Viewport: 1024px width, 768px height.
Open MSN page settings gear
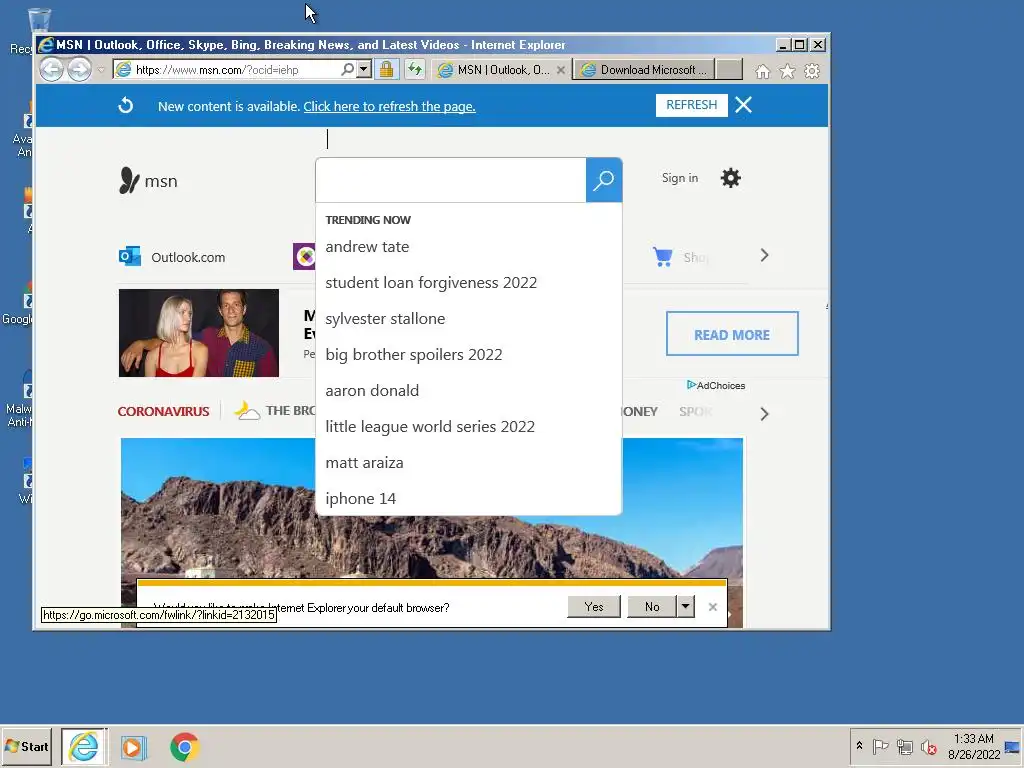730,178
